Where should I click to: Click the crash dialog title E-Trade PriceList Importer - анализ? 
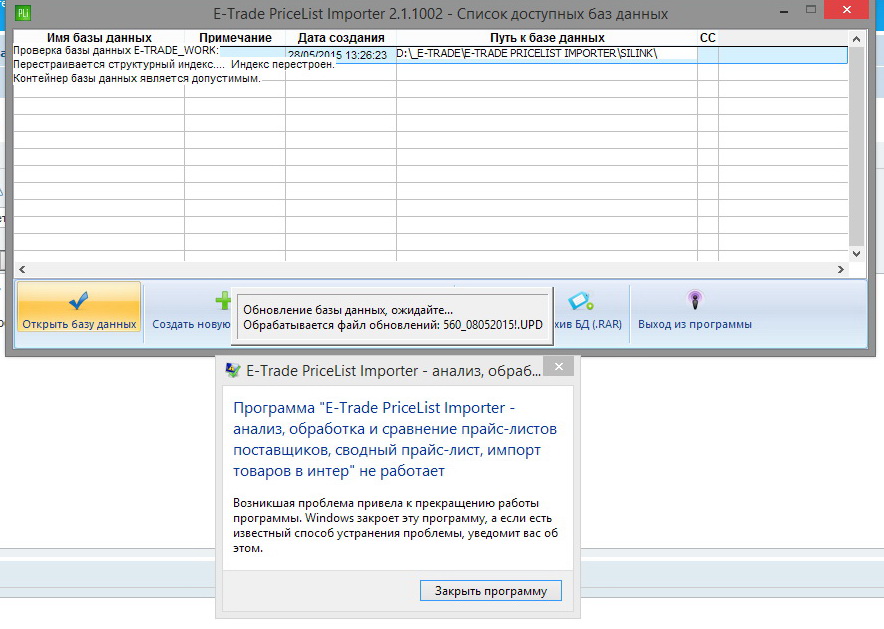(394, 370)
